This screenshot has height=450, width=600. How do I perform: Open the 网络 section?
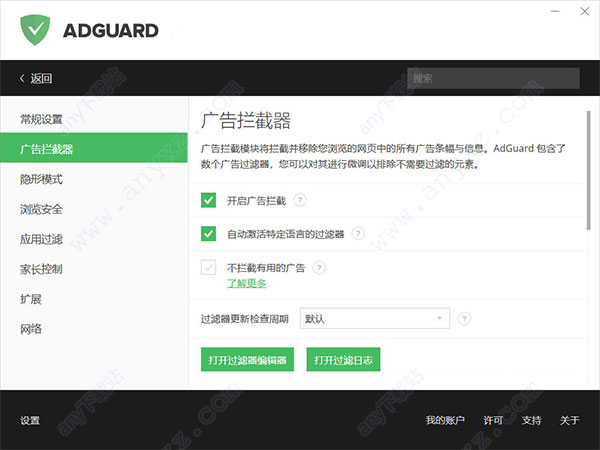pos(94,329)
